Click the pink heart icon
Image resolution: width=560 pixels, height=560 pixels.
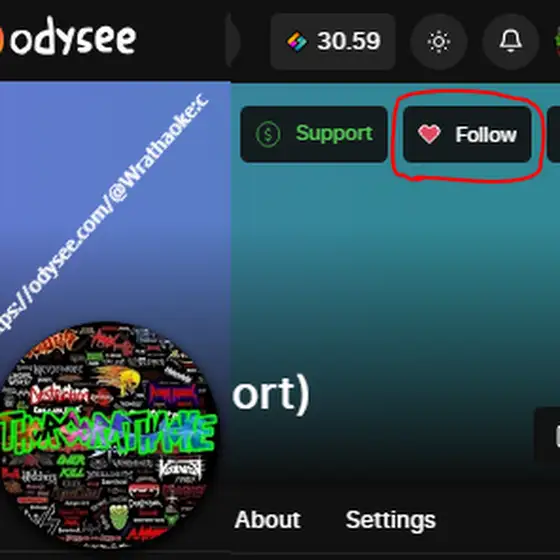click(429, 134)
